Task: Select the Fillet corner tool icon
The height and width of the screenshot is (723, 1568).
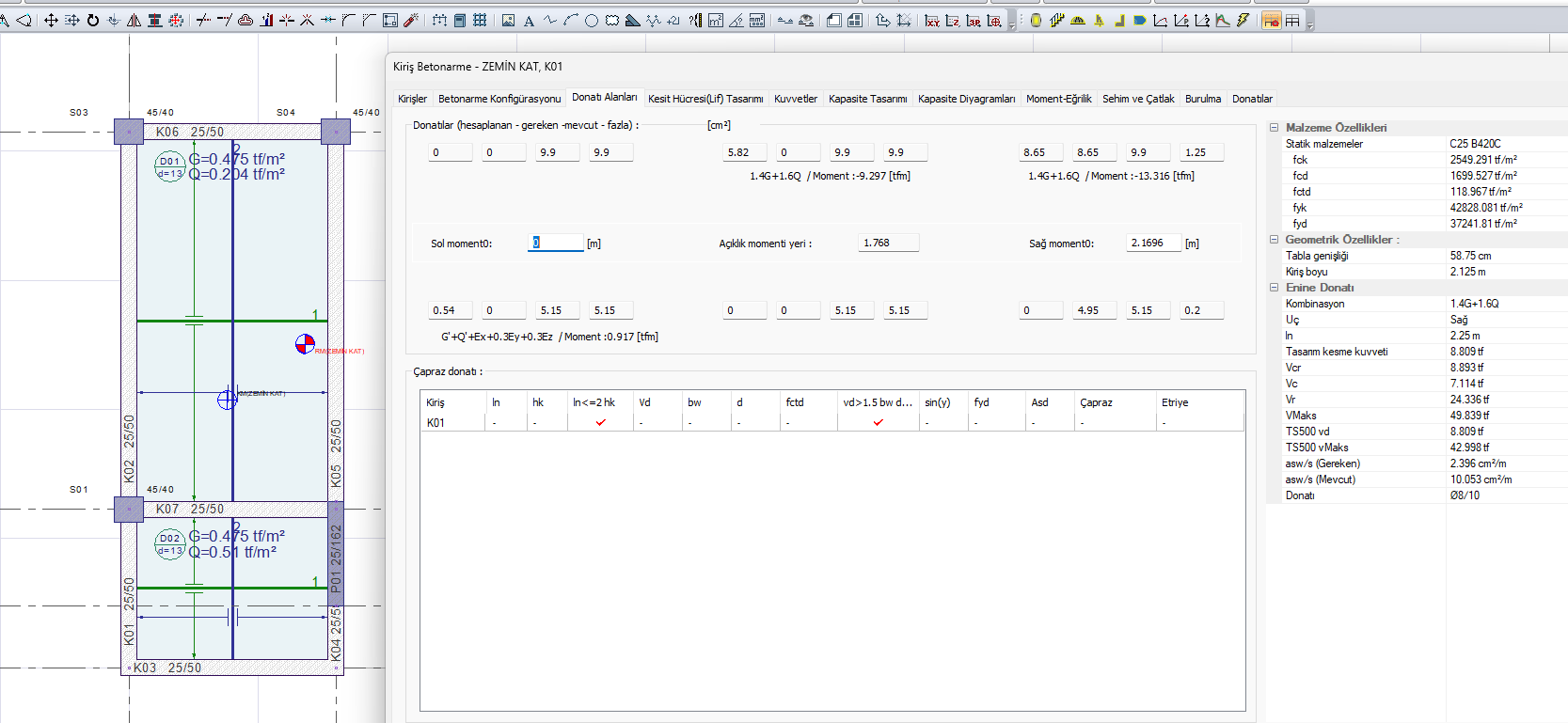Action: tap(348, 20)
